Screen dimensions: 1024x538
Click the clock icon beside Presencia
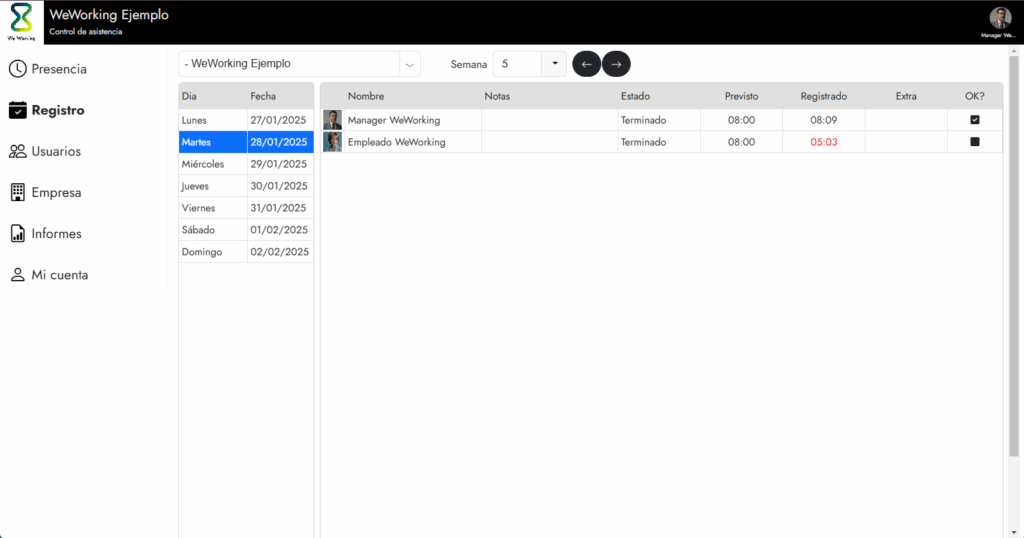coord(17,69)
